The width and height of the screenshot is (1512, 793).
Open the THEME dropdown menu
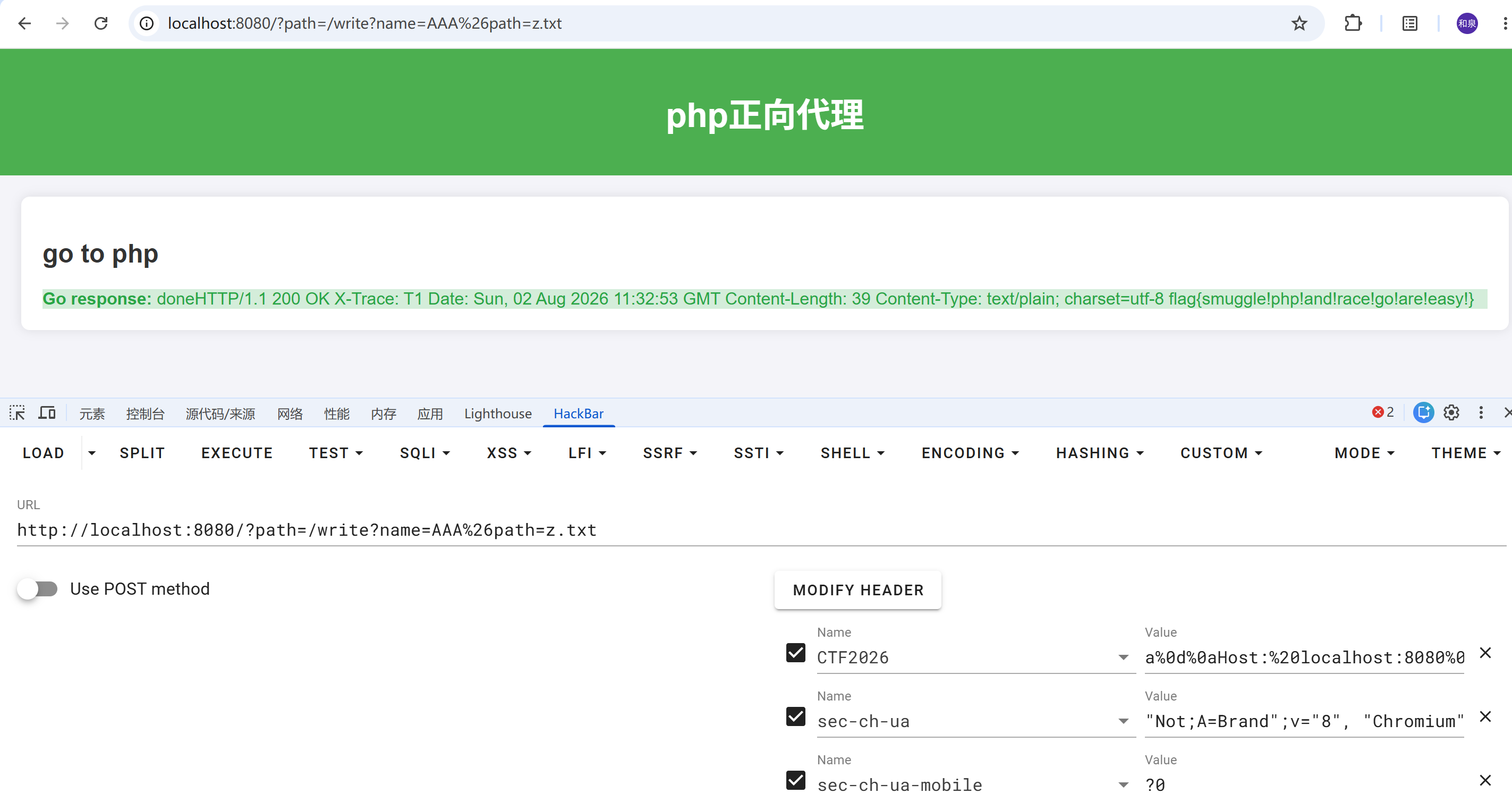click(x=1466, y=453)
